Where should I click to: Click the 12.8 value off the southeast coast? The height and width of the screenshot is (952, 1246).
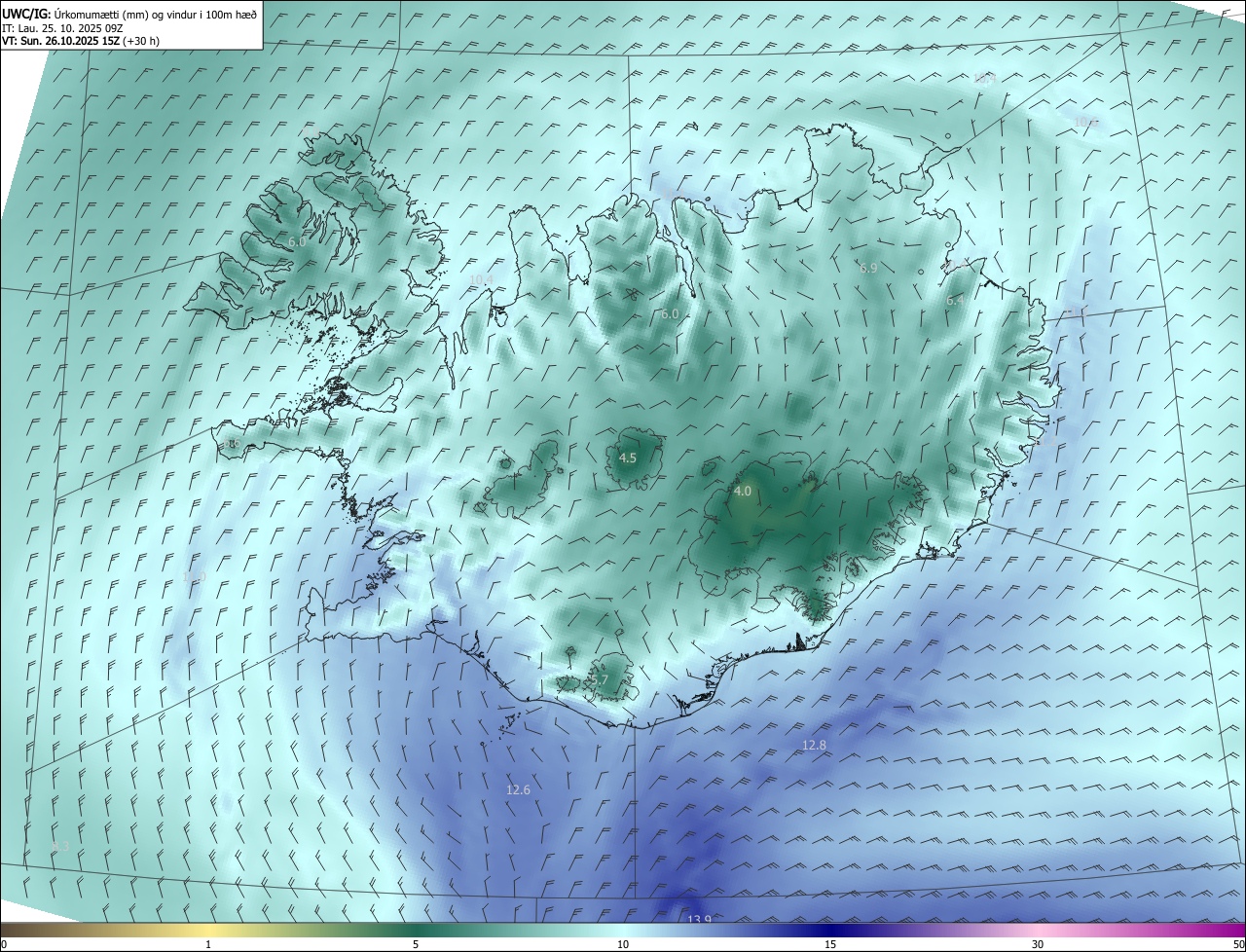[814, 745]
